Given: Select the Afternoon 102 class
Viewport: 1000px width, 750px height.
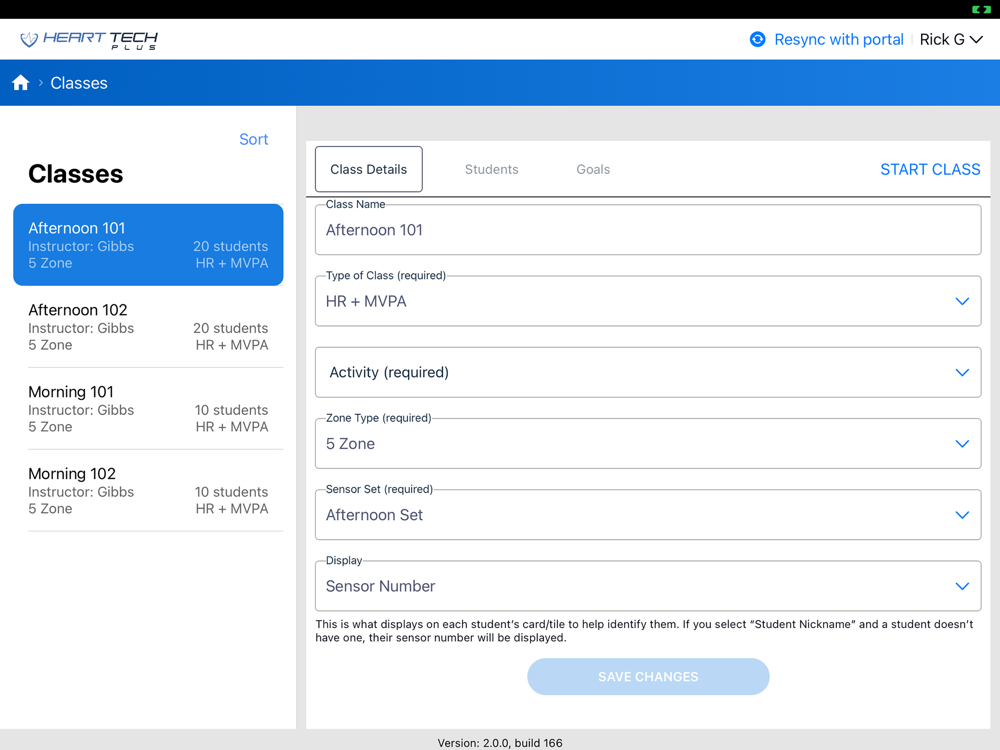Looking at the screenshot, I should pos(148,327).
